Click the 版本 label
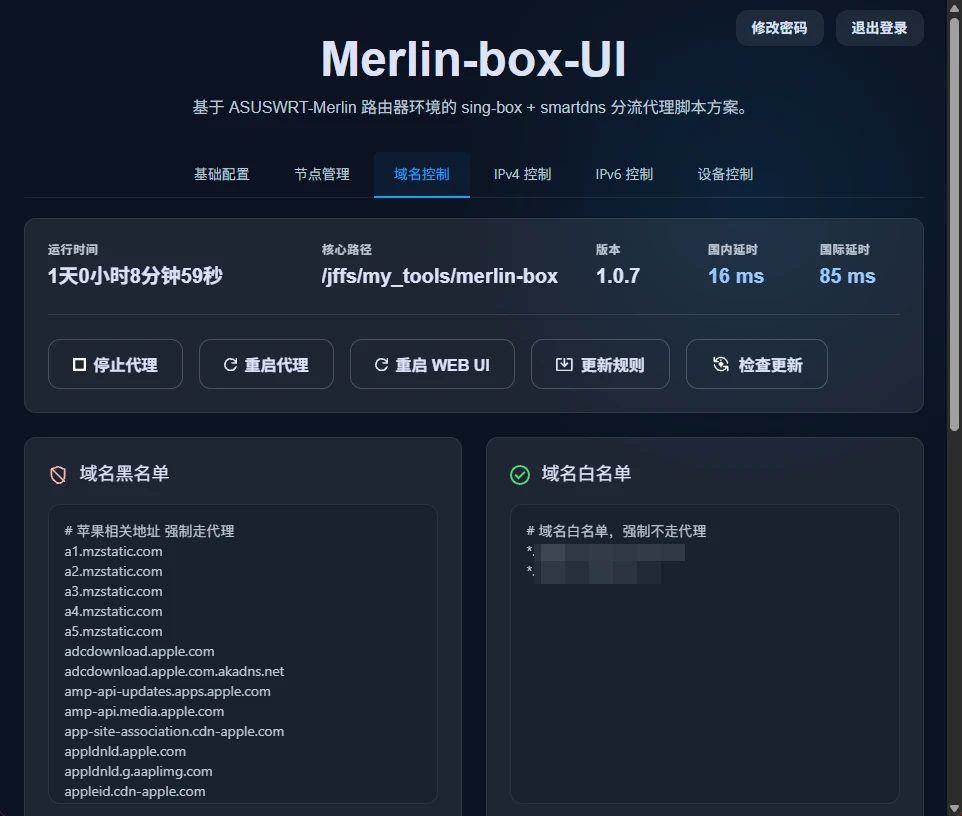962x816 pixels. 608,250
